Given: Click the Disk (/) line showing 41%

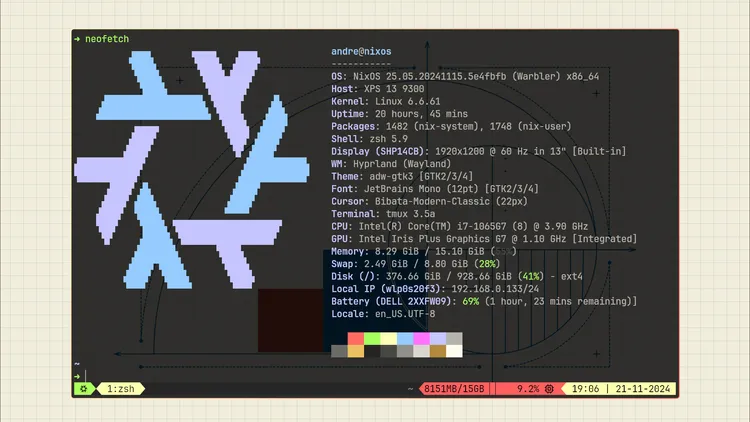Looking at the screenshot, I should (457, 276).
